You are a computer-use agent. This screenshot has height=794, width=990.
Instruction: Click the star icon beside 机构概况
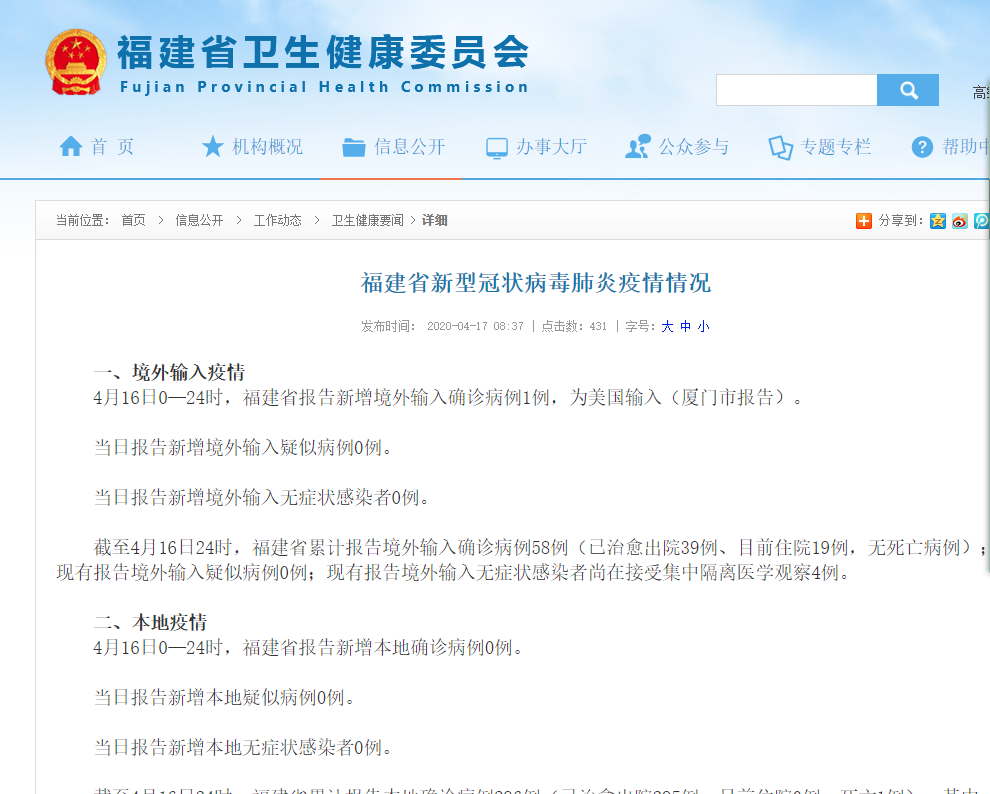(212, 147)
